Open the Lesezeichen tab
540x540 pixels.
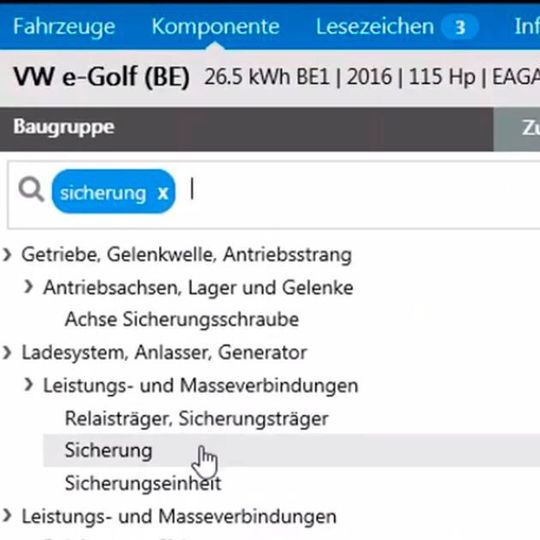tap(375, 27)
